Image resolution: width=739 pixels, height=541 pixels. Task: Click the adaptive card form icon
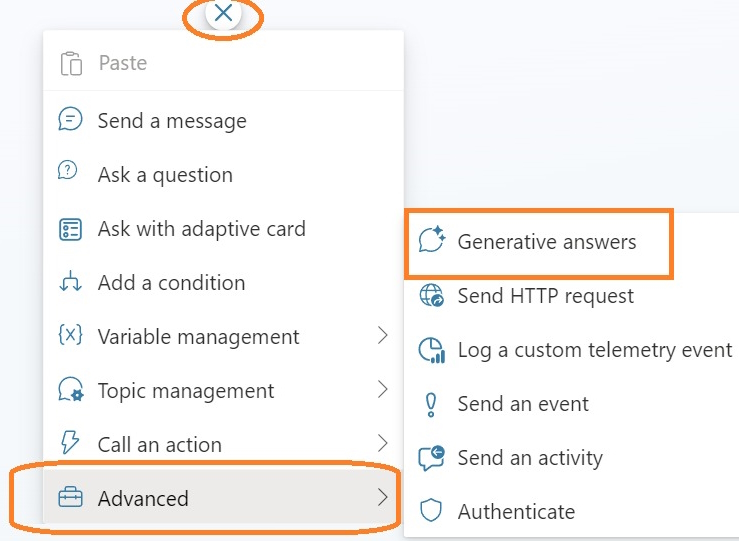70,229
